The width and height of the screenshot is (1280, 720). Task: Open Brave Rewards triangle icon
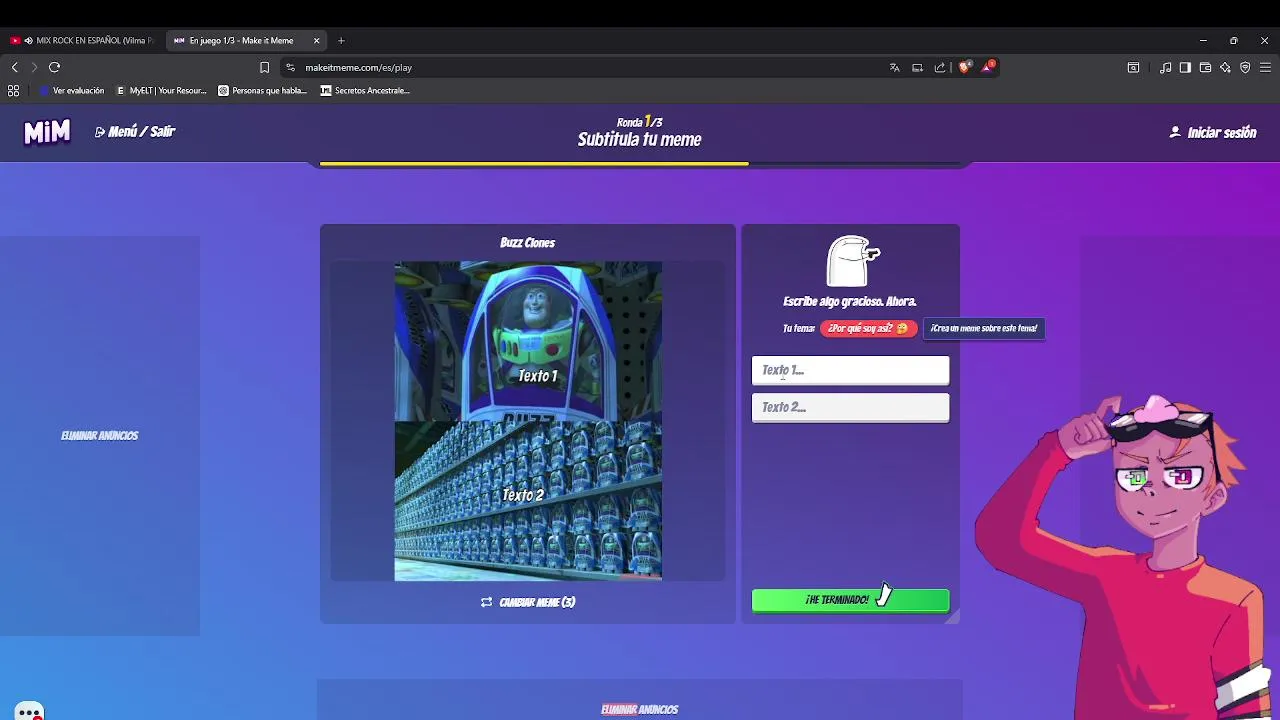(988, 66)
